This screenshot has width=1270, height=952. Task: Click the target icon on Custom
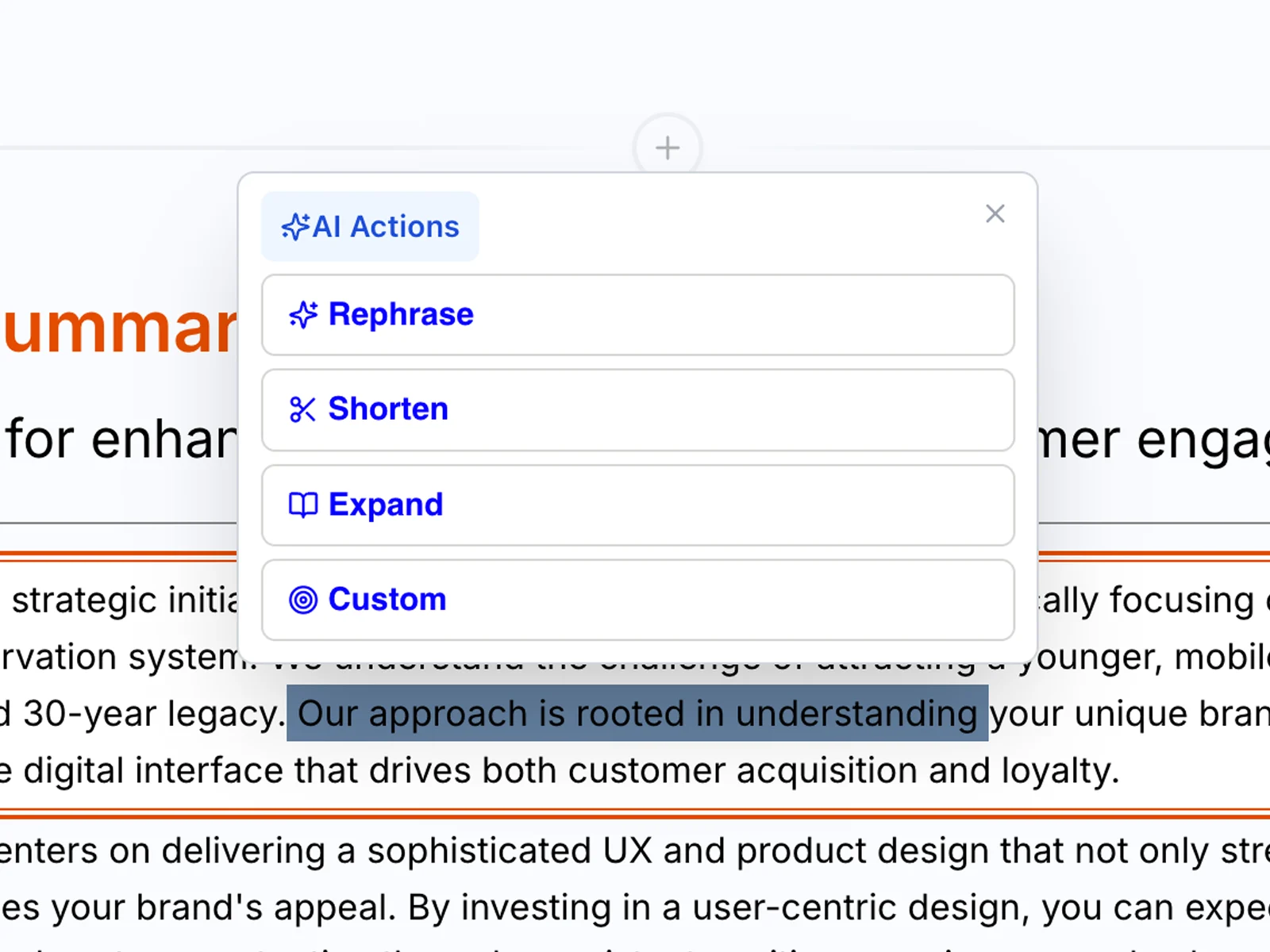pyautogui.click(x=302, y=600)
